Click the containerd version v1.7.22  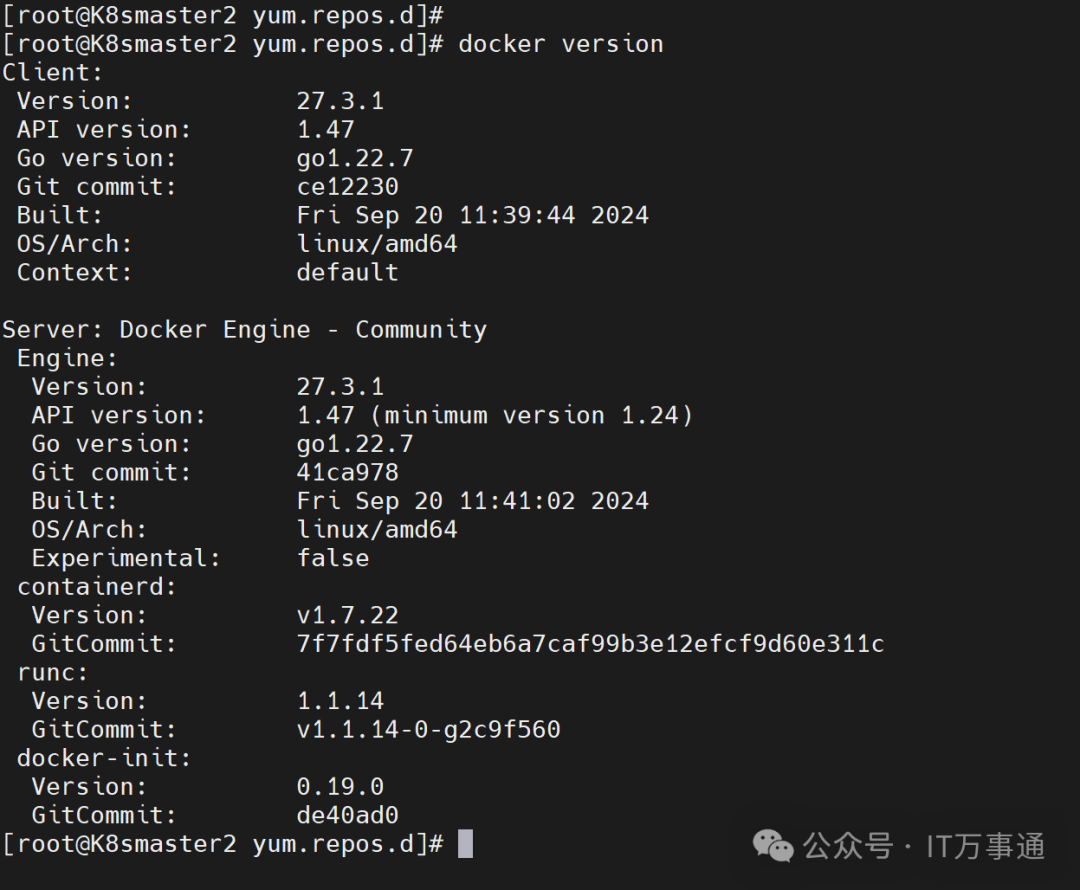[x=348, y=615]
